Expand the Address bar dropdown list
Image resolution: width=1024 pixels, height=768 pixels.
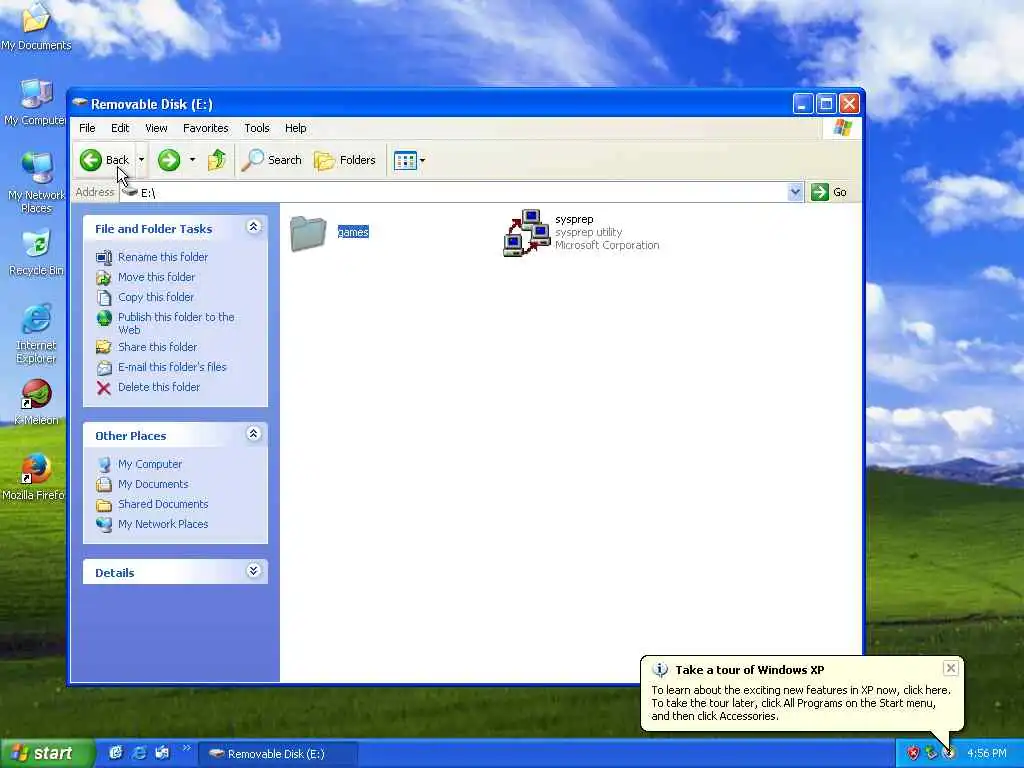click(x=795, y=192)
